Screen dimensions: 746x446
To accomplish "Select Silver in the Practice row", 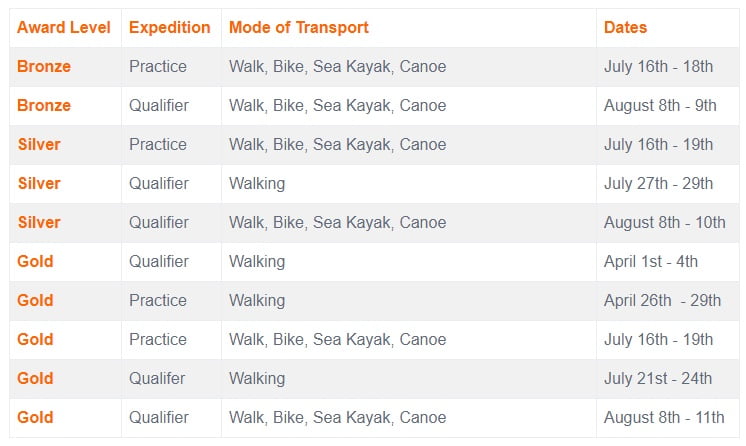I will point(39,145).
